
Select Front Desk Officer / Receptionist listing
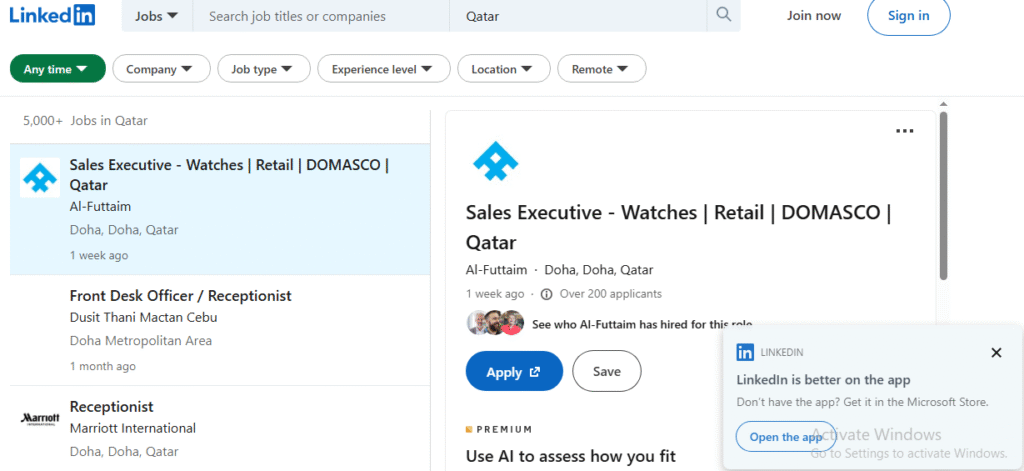pos(220,330)
